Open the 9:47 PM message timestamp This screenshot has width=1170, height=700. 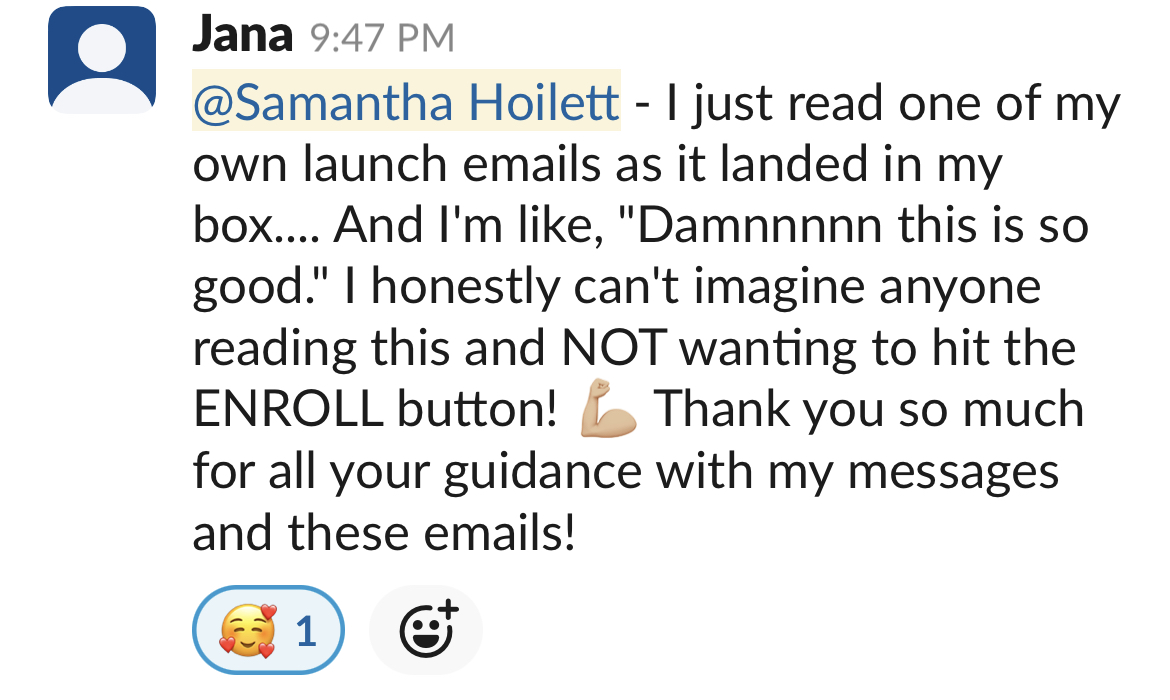(381, 38)
